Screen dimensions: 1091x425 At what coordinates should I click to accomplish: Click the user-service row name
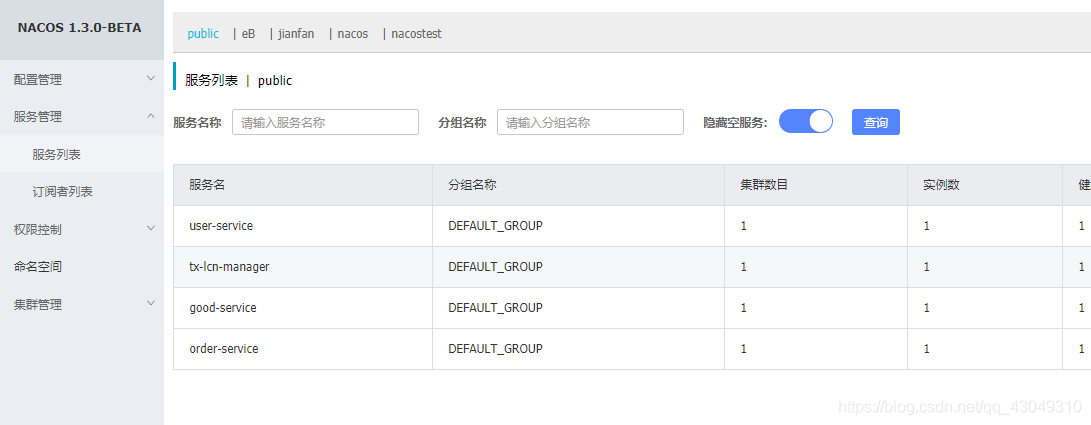coord(221,225)
